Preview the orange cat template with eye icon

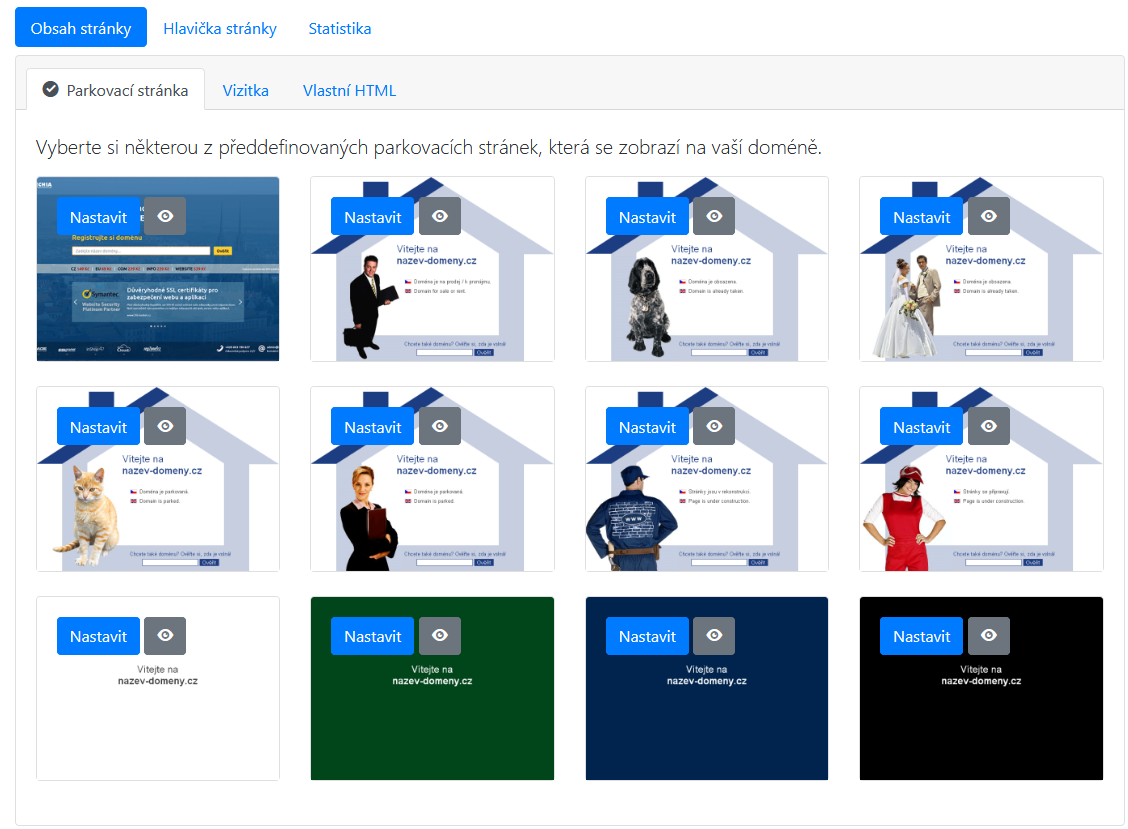tap(165, 427)
